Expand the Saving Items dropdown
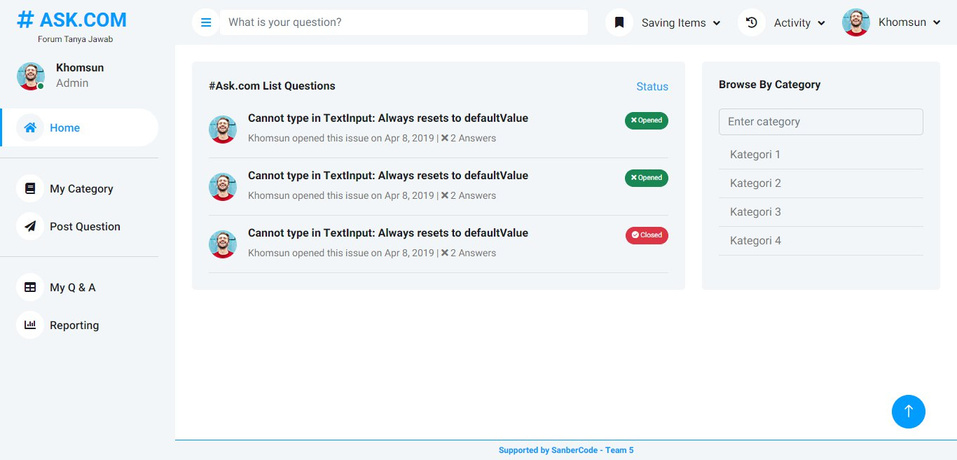Image resolution: width=957 pixels, height=460 pixels. coord(680,23)
